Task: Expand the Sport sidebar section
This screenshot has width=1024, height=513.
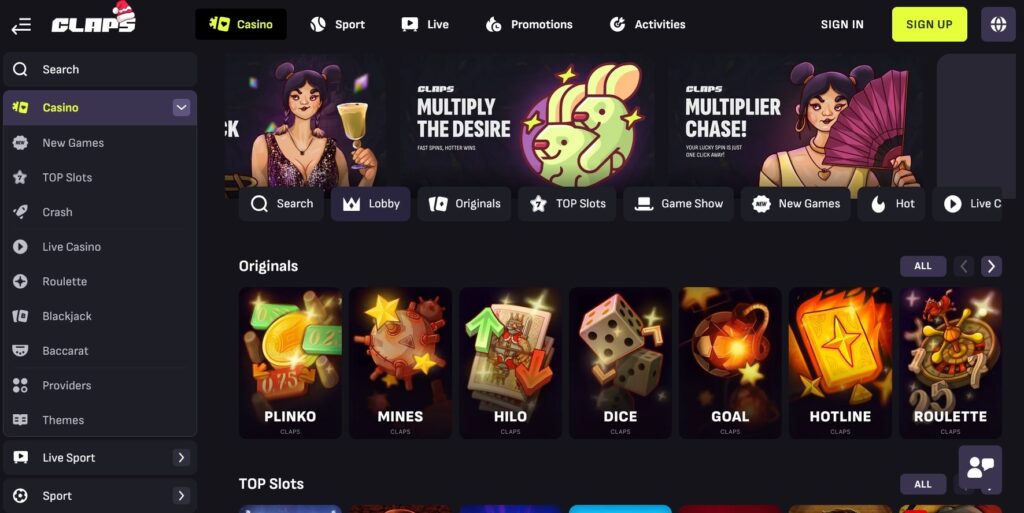Action: click(181, 496)
